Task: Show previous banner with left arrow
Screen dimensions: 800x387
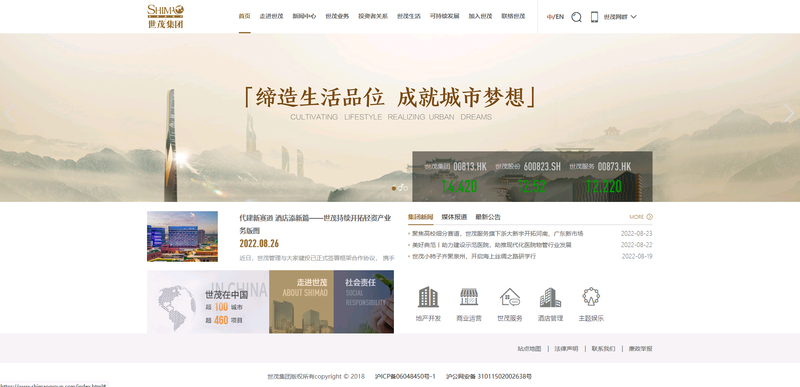Action: point(10,114)
